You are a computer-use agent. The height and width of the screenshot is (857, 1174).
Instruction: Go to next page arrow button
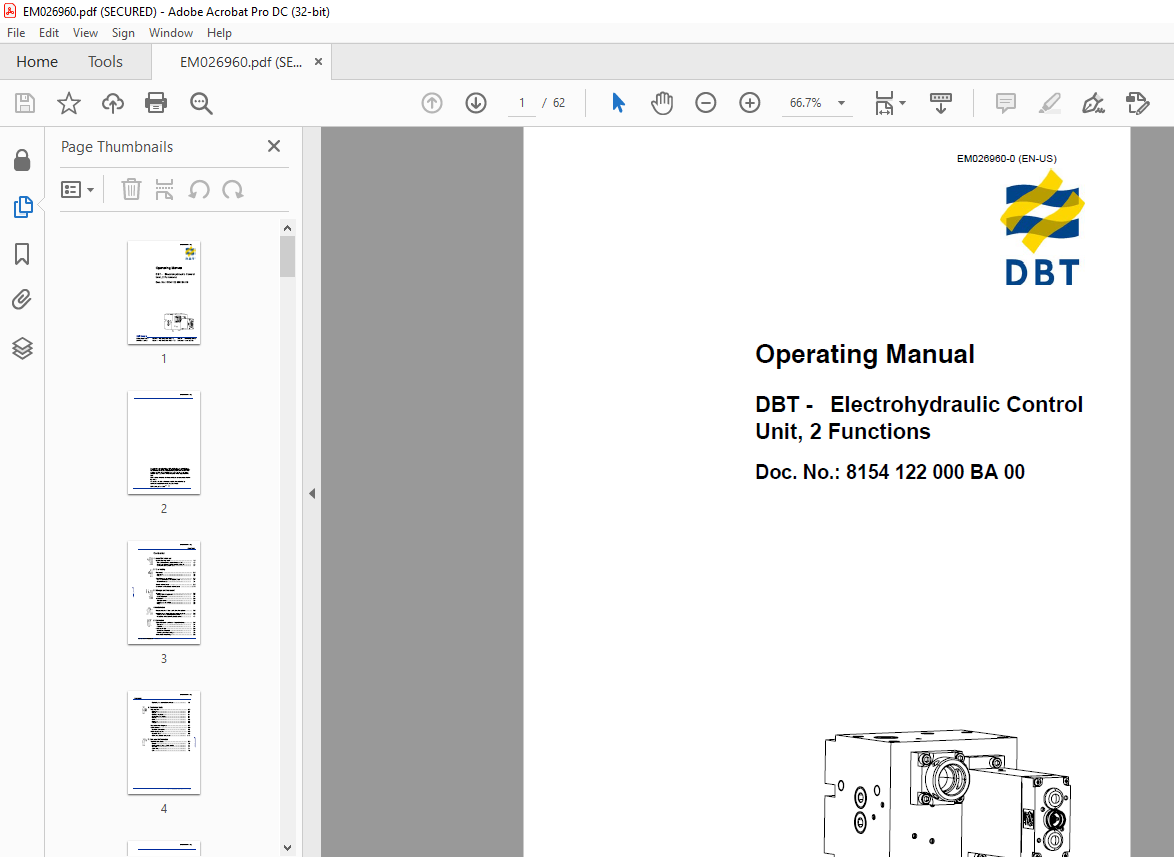click(x=476, y=103)
